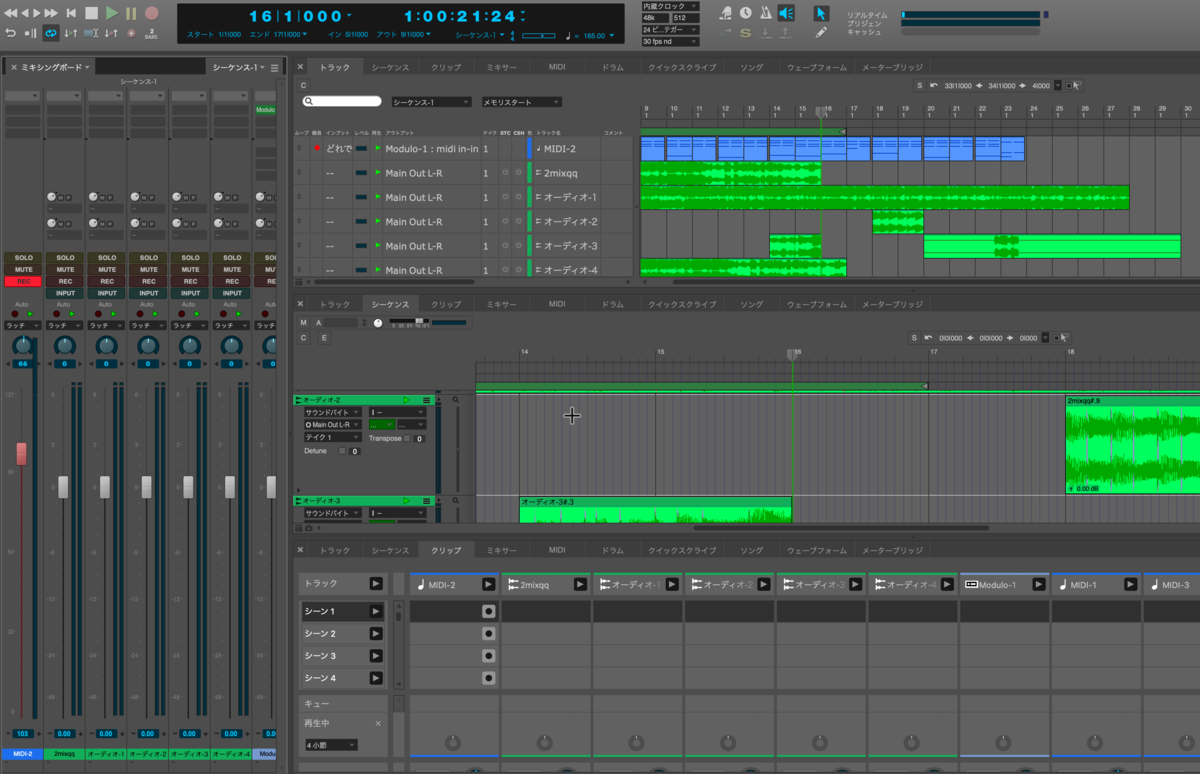Screen dimensions: 1200x774
Task: Open メーターブリッジ tab in bottom panel
Action: coord(892,550)
